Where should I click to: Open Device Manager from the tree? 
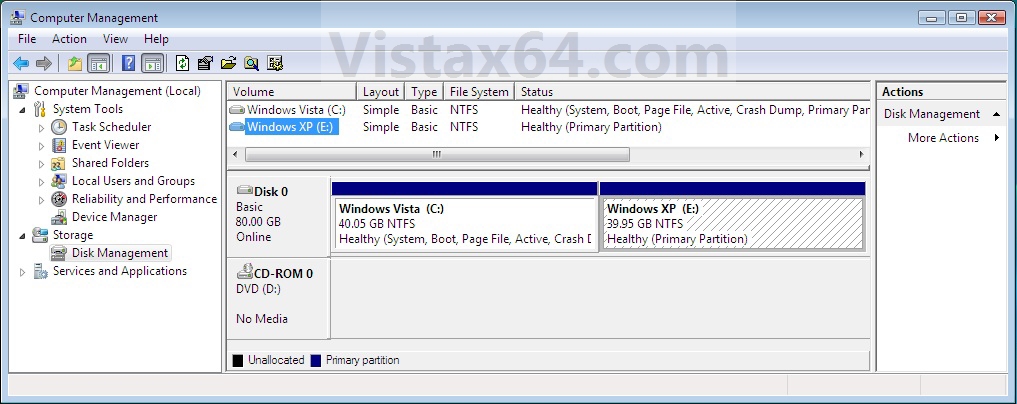(114, 217)
